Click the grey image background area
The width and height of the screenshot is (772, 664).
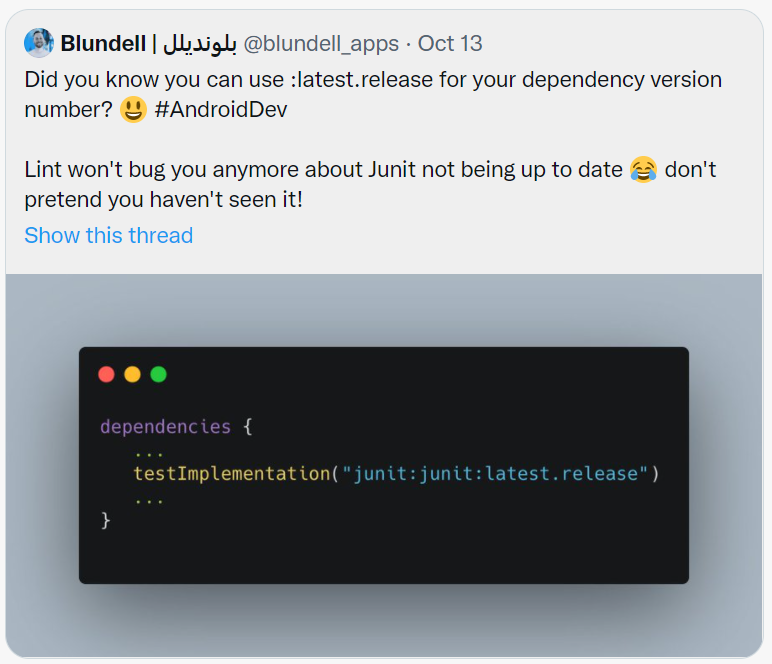[x=384, y=310]
